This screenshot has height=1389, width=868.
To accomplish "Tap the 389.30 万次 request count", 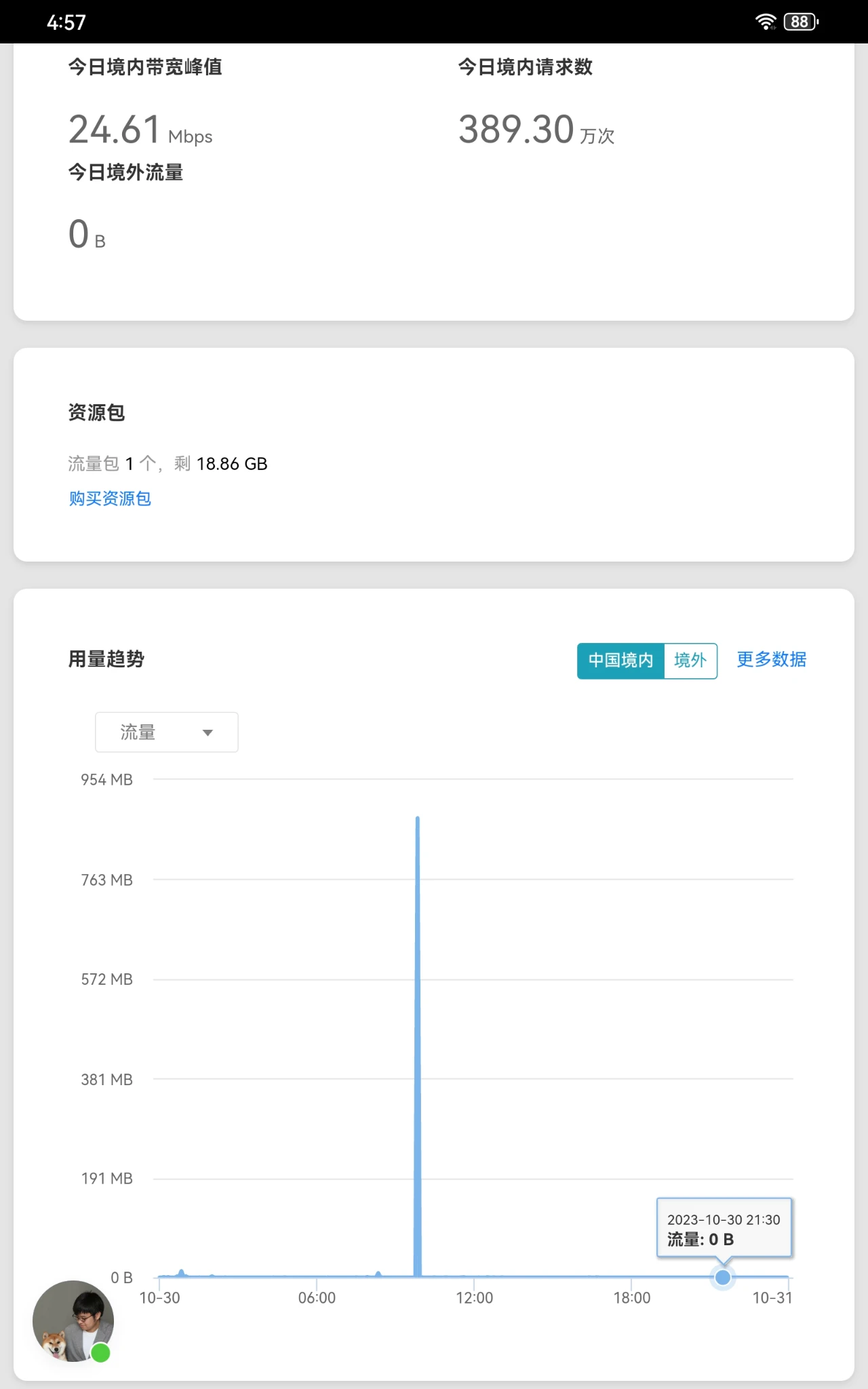I will tap(536, 130).
